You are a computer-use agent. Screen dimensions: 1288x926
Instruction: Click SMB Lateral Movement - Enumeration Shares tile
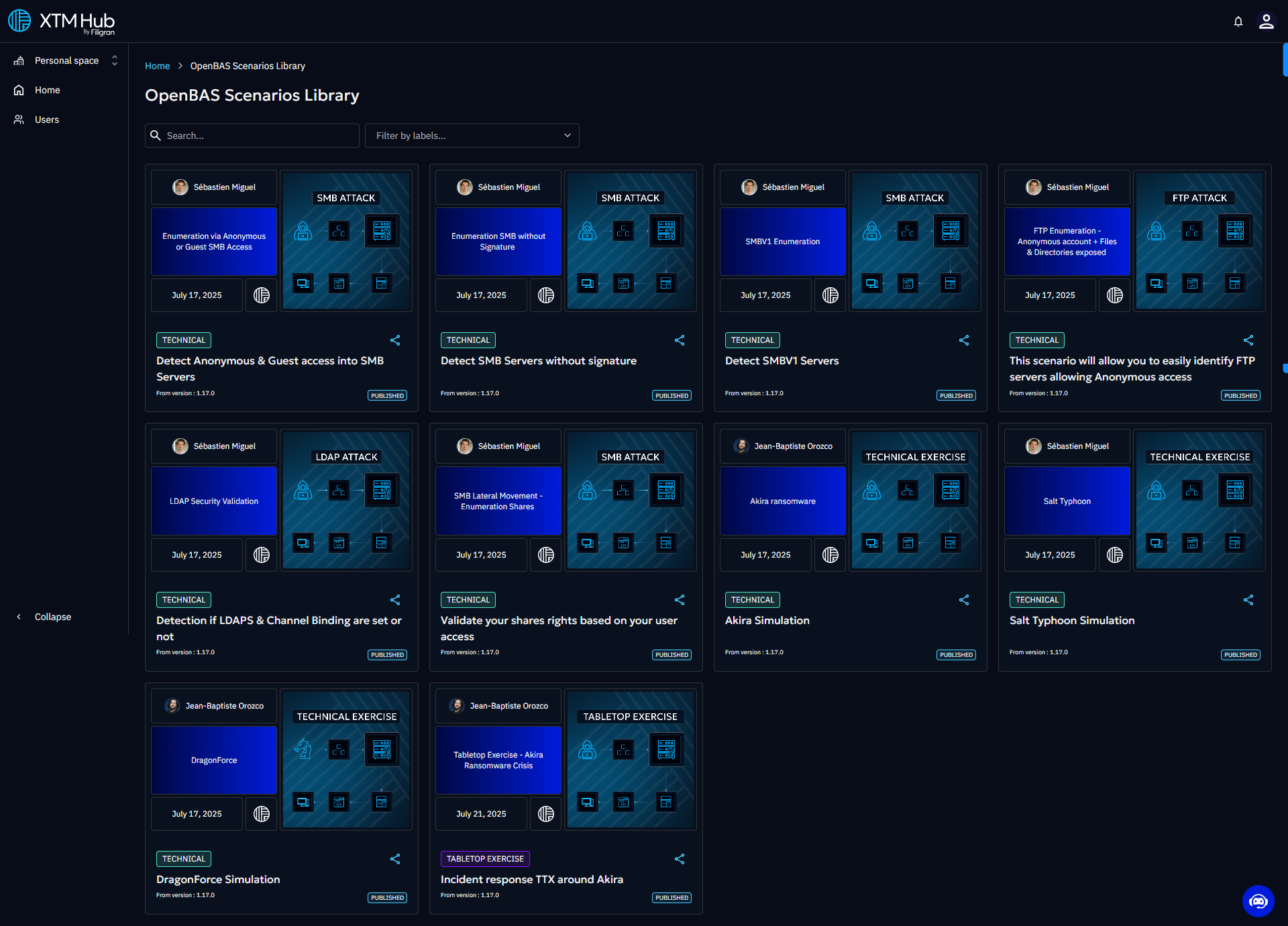pyautogui.click(x=498, y=501)
